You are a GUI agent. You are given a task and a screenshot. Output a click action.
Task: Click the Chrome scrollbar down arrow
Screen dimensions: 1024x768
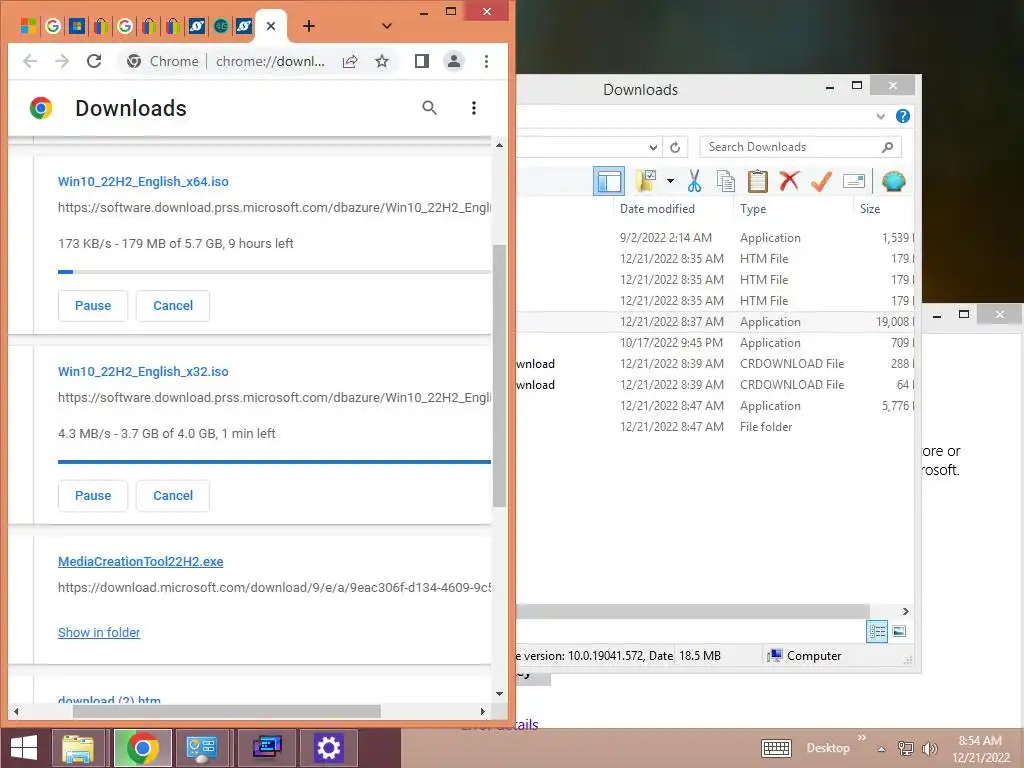point(500,694)
